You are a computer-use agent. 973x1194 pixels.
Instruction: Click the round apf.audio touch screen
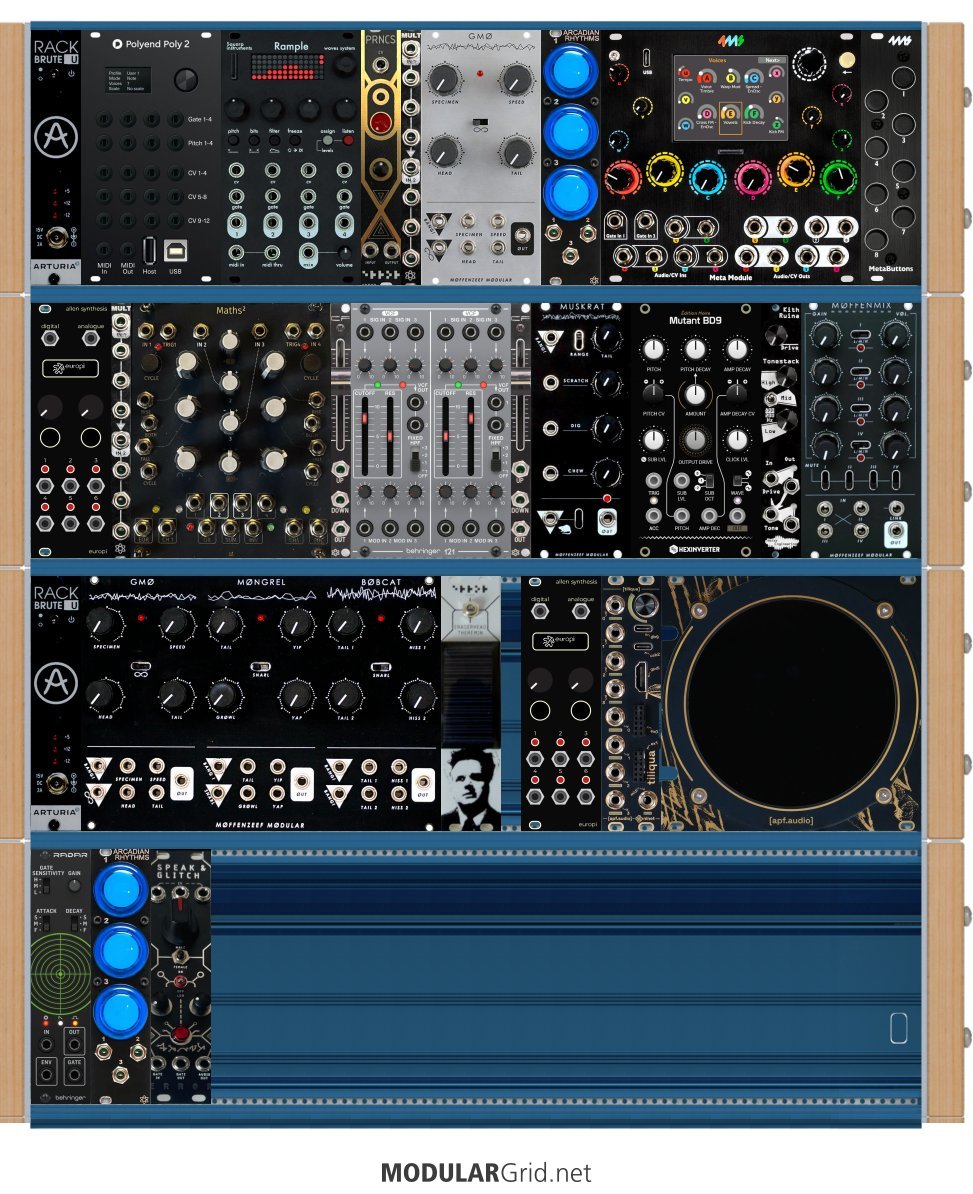[x=792, y=701]
